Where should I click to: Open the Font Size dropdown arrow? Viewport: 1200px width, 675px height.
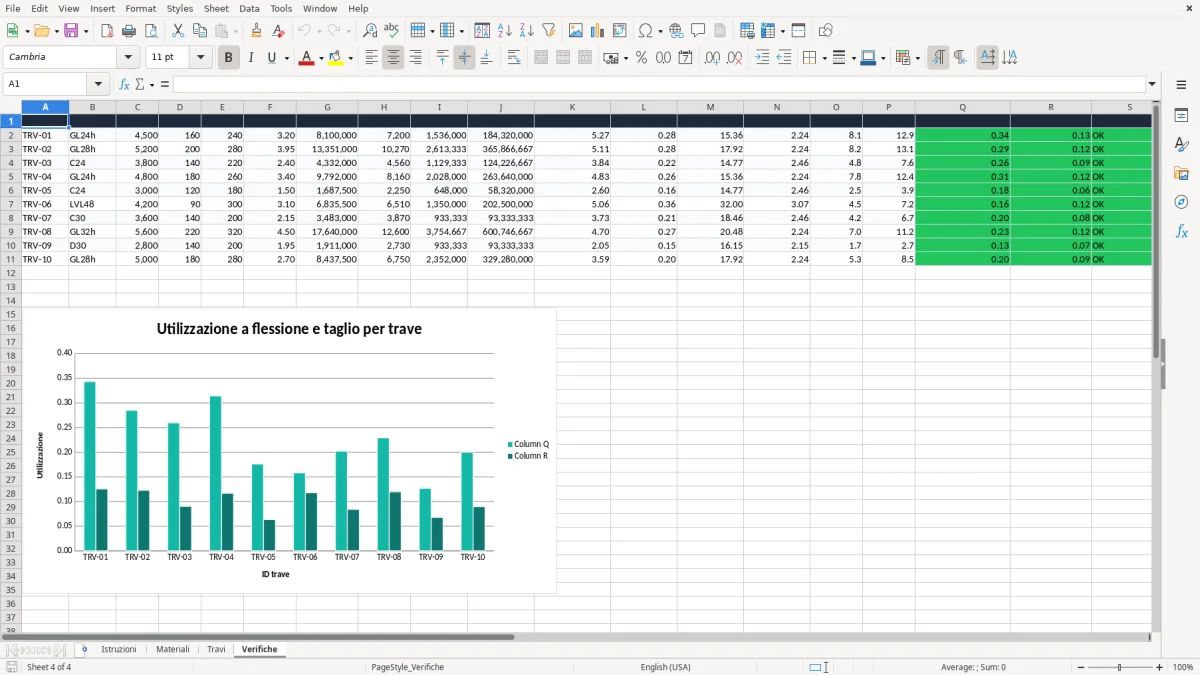click(201, 57)
